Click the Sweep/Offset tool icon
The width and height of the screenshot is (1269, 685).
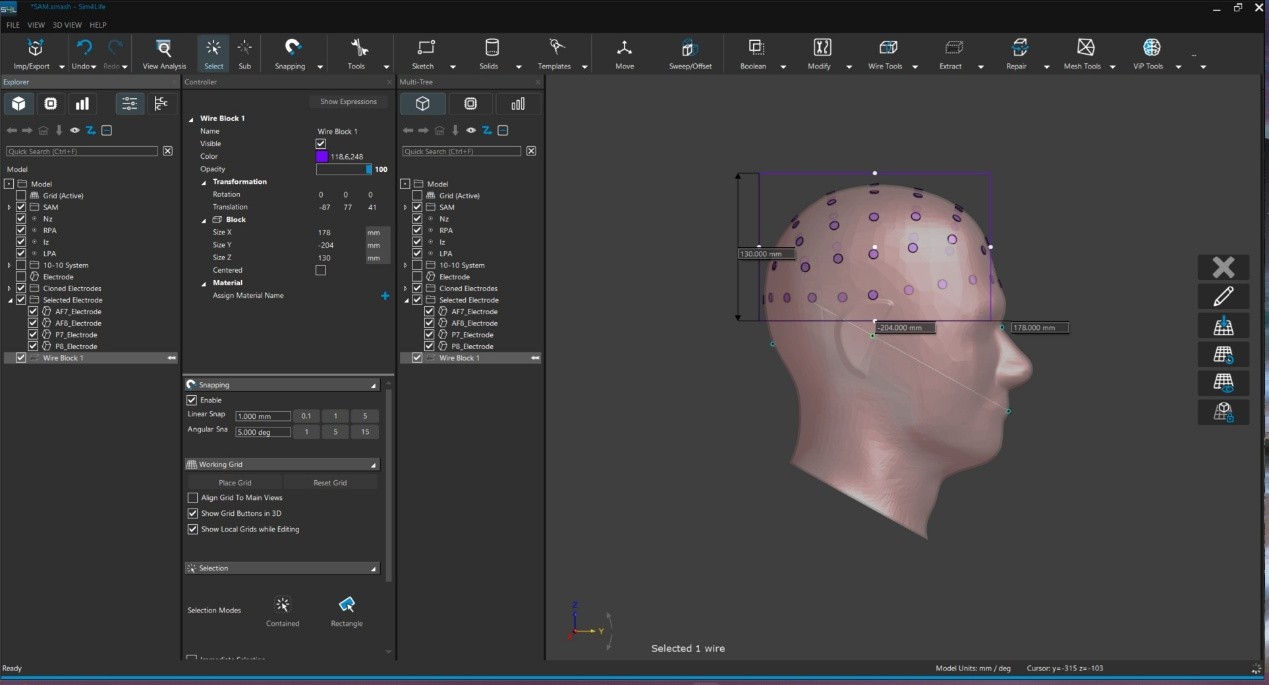point(690,48)
